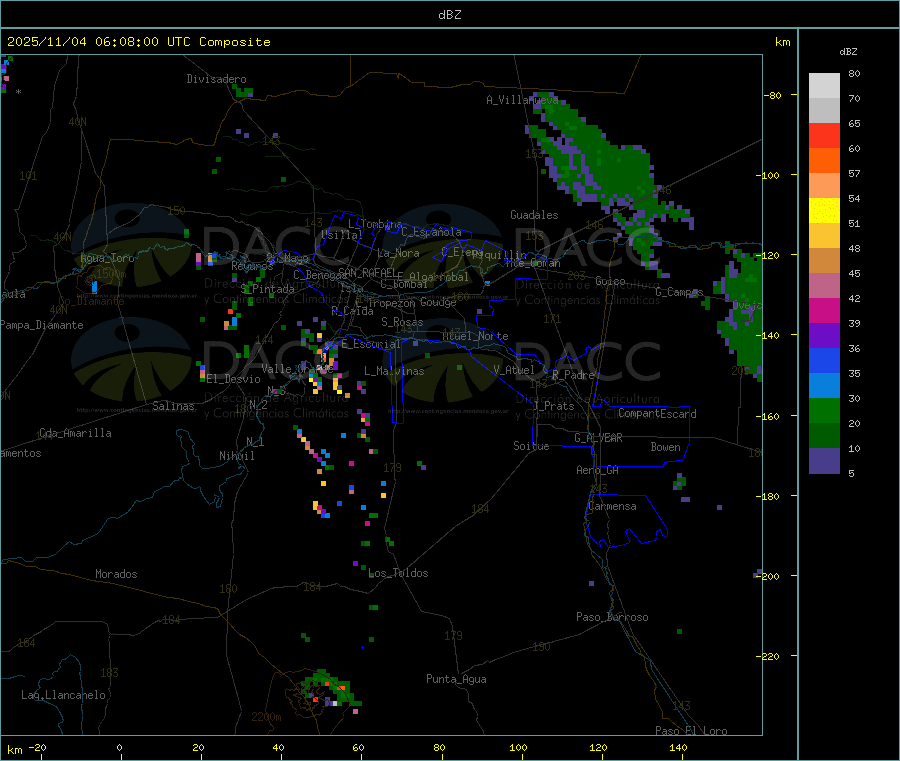Click the A_Villanueva location label
This screenshot has height=761, width=900.
pyautogui.click(x=522, y=100)
